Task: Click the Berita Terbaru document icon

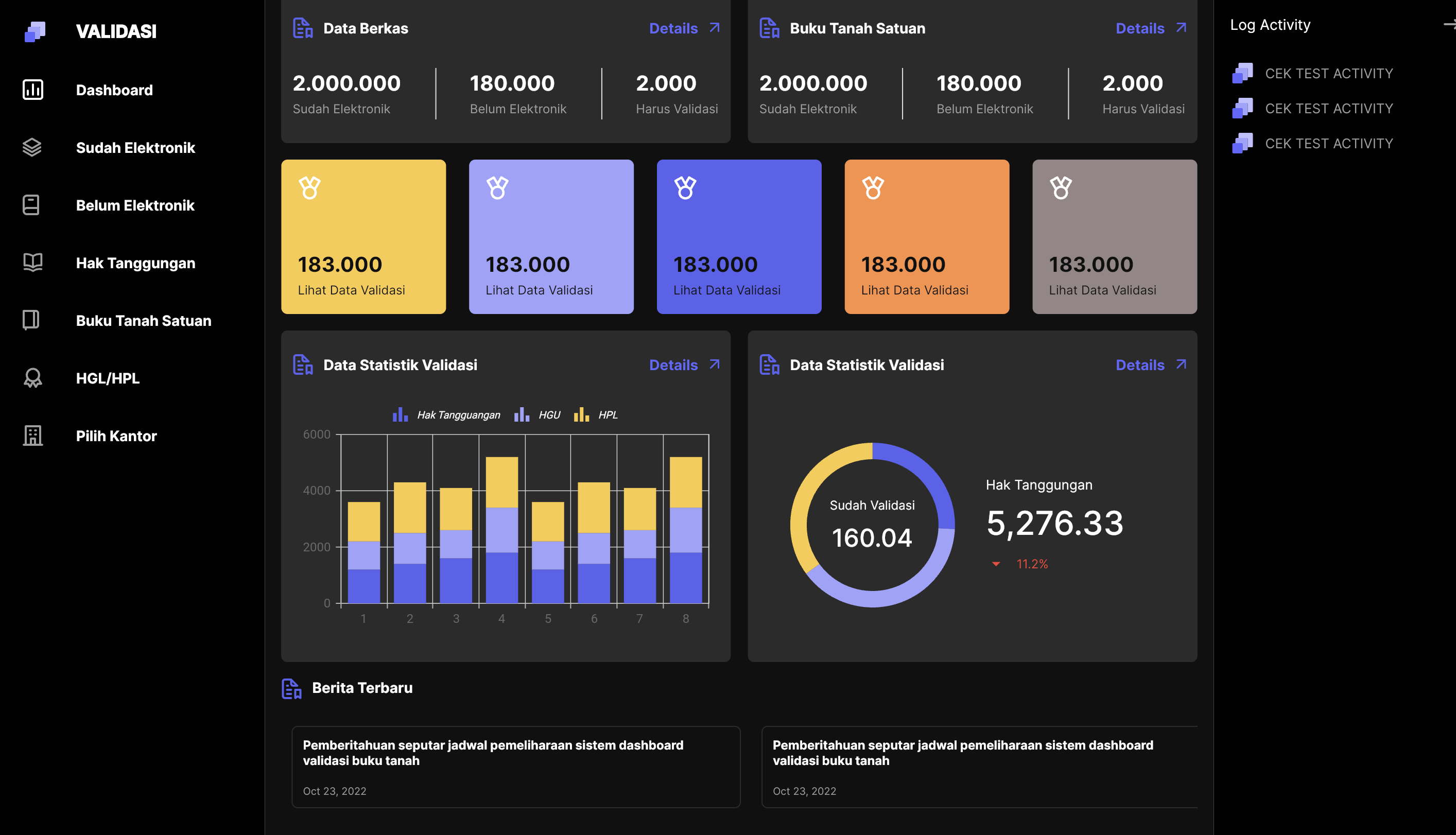Action: [291, 688]
